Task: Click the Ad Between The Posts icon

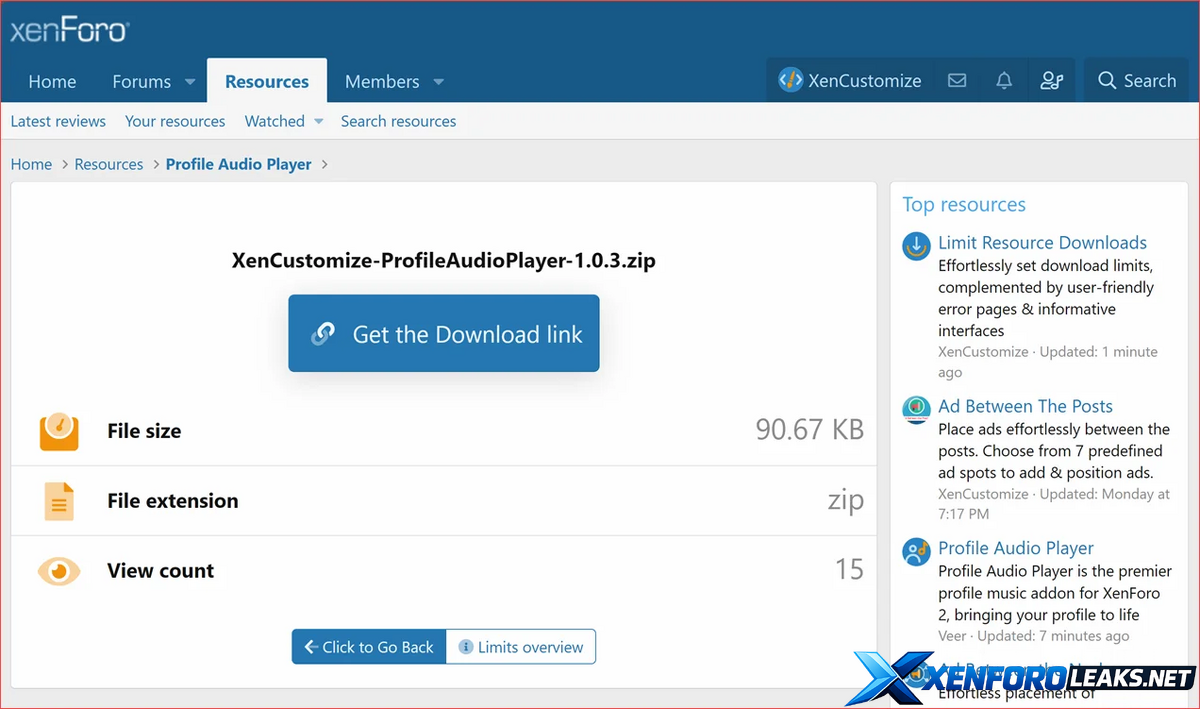Action: click(x=916, y=409)
